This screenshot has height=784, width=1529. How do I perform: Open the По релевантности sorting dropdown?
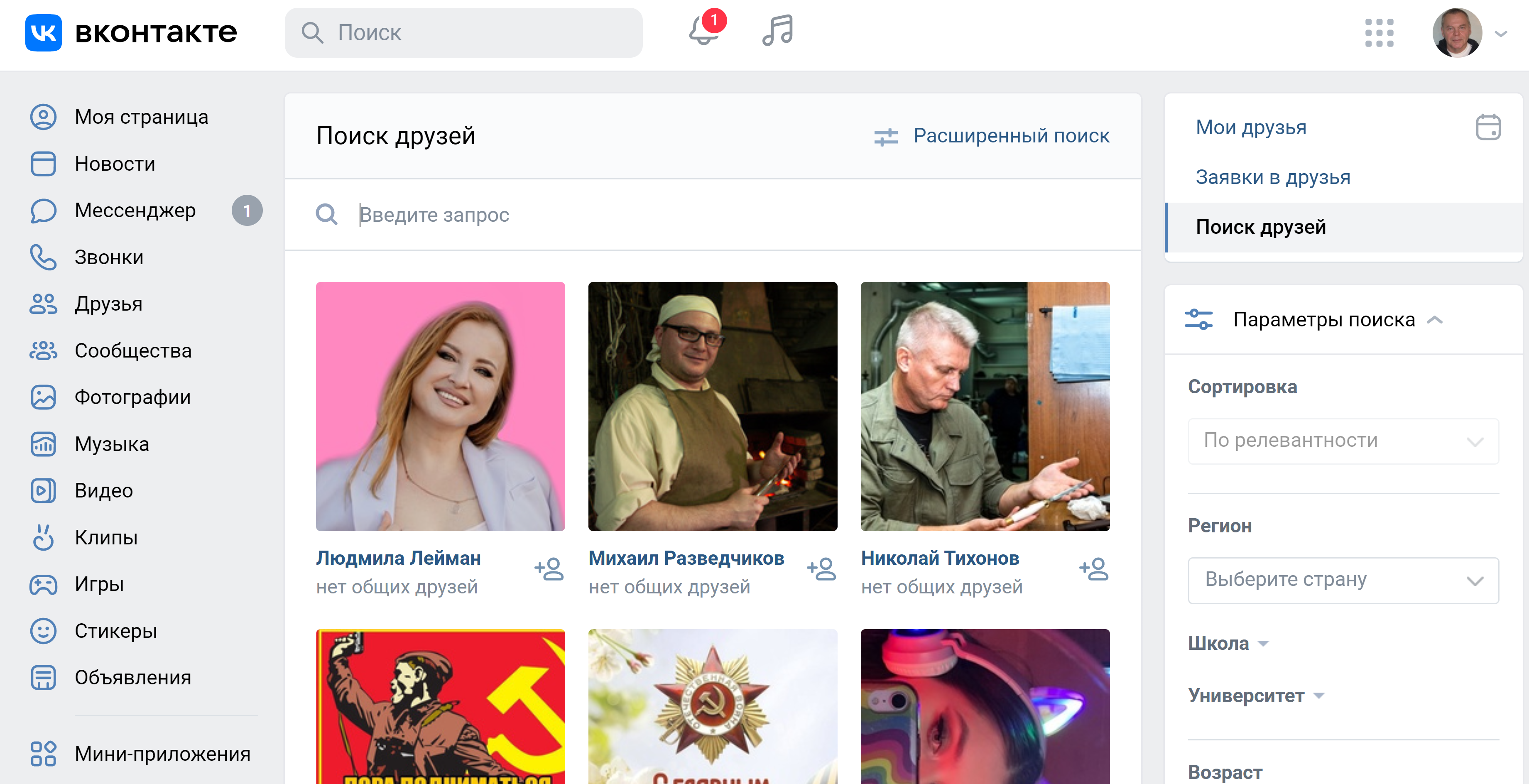(1343, 441)
